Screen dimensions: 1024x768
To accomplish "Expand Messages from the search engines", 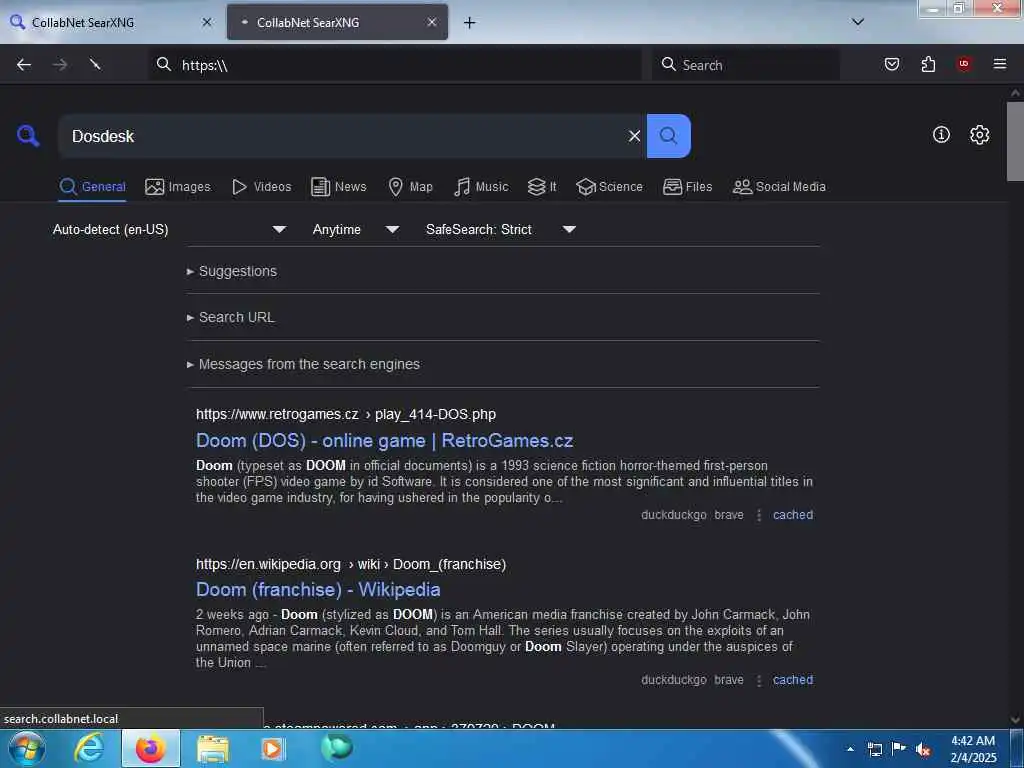I will (x=304, y=364).
